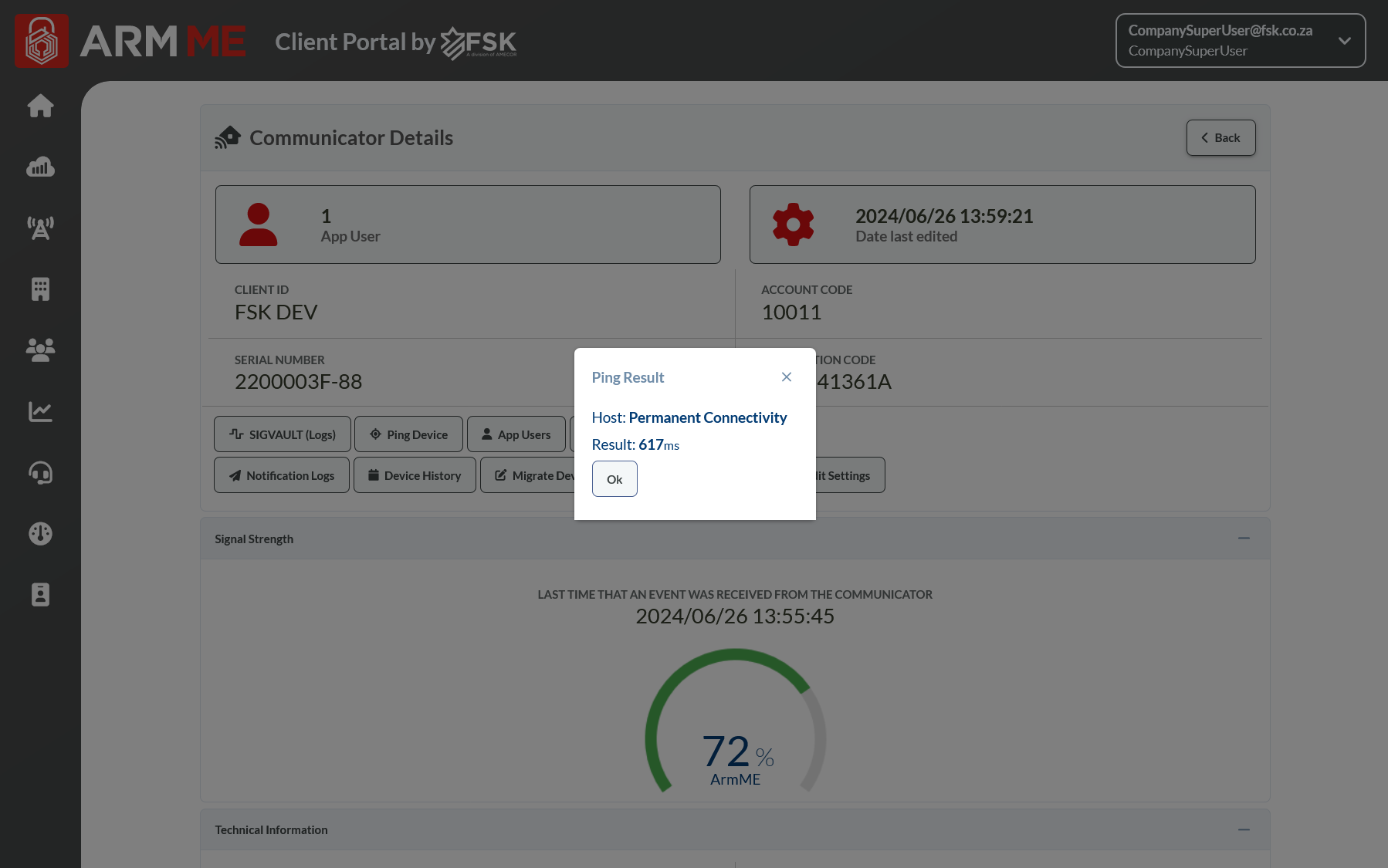
Task: Expand the CompanySuperUser account dropdown
Action: [1344, 41]
